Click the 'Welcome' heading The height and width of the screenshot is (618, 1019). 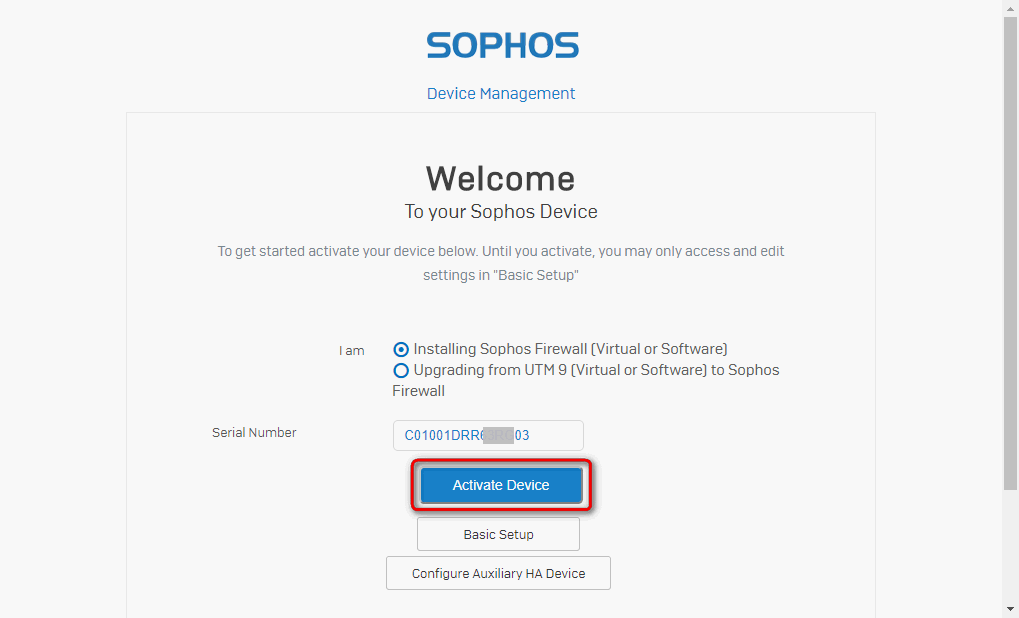500,179
